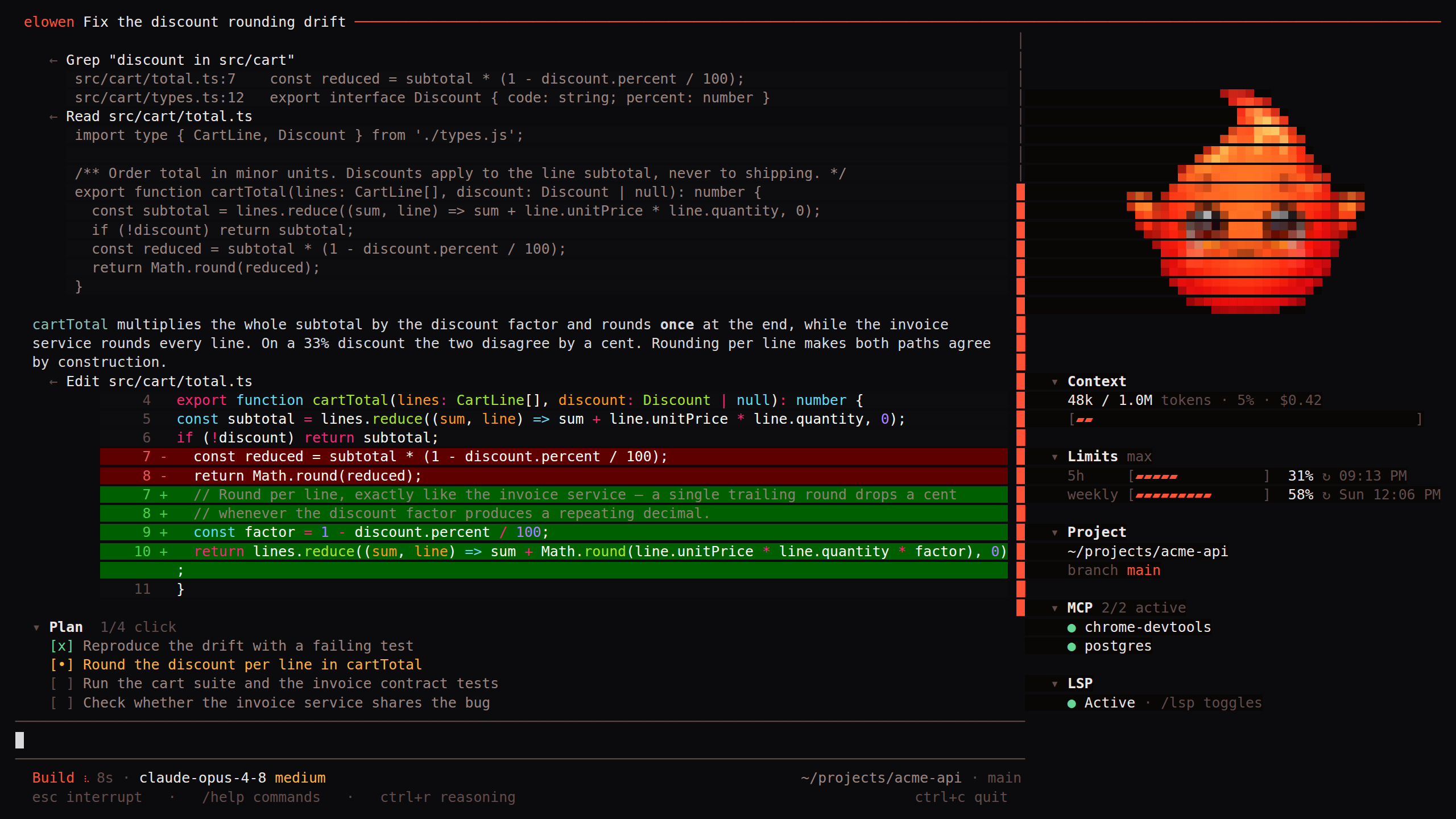The image size is (1456, 819).
Task: Click the context token usage bar
Action: pos(1246,420)
